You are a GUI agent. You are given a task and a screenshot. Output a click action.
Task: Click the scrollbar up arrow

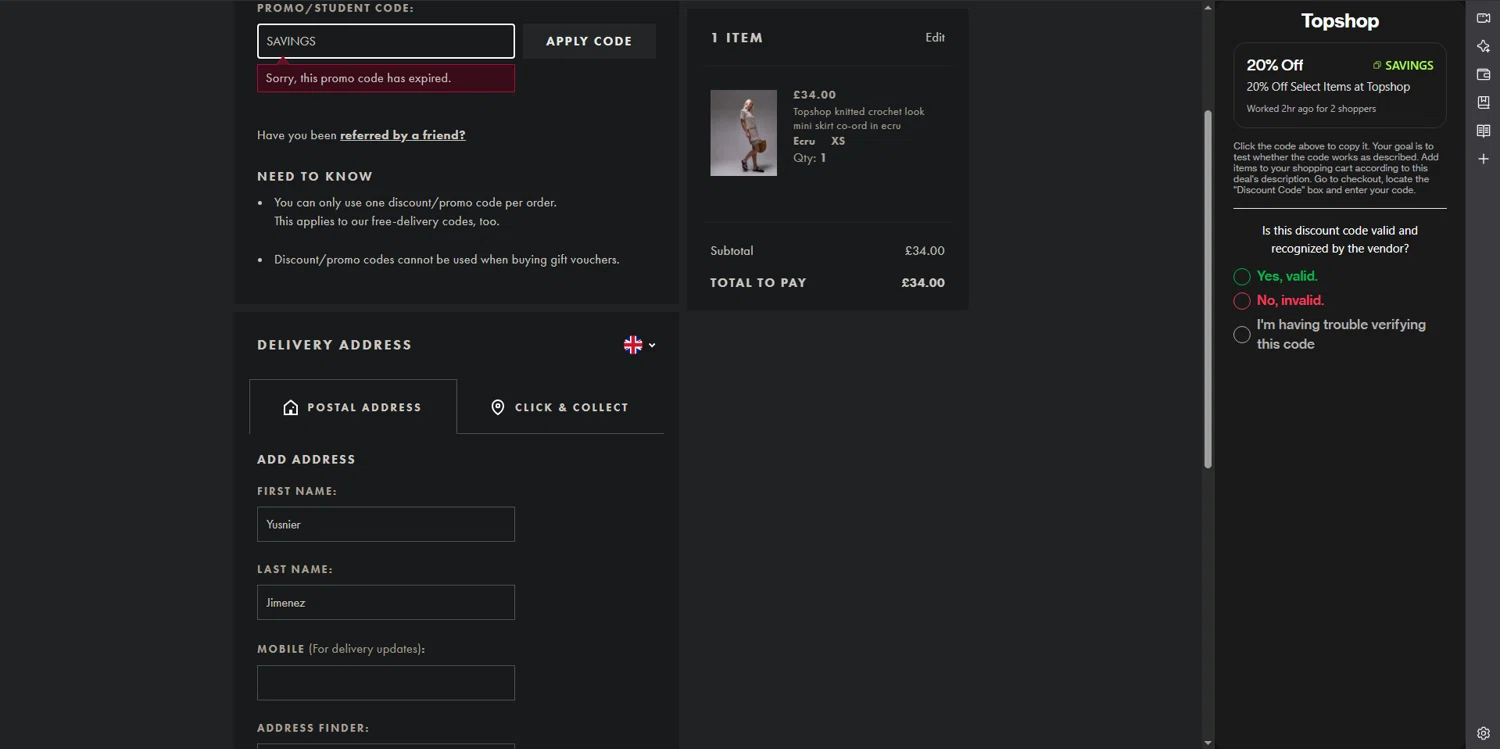point(1208,7)
